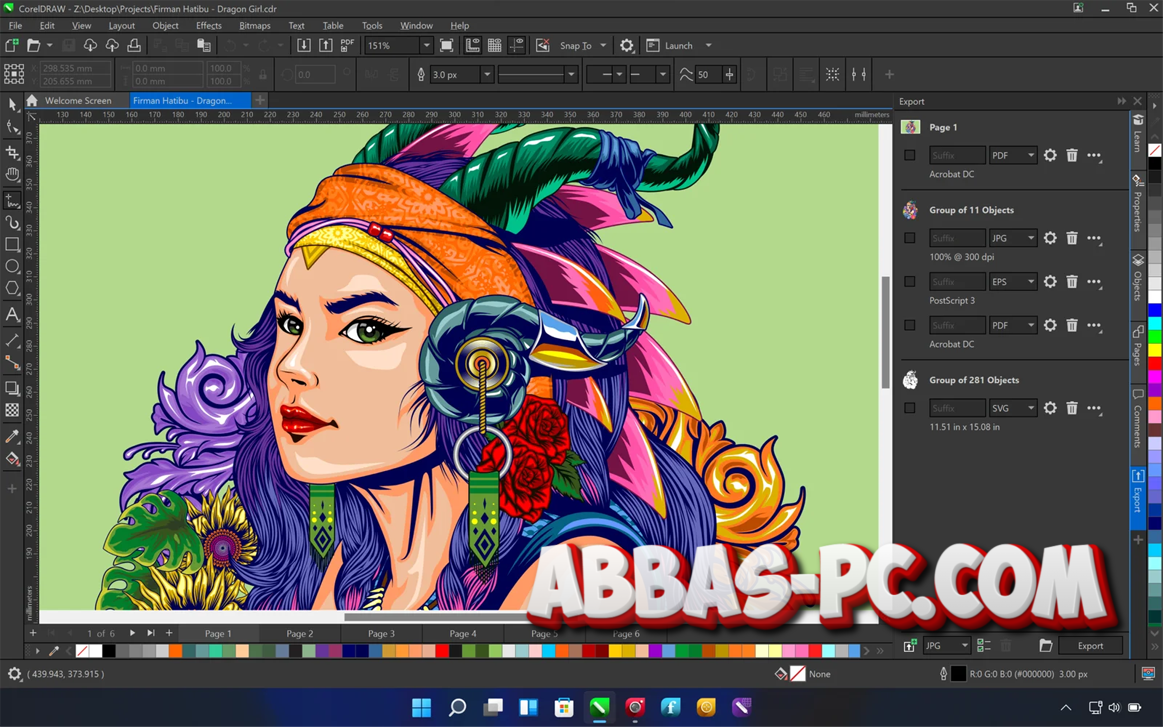This screenshot has width=1163, height=727.
Task: Switch to the Page 3 tab
Action: pos(382,633)
